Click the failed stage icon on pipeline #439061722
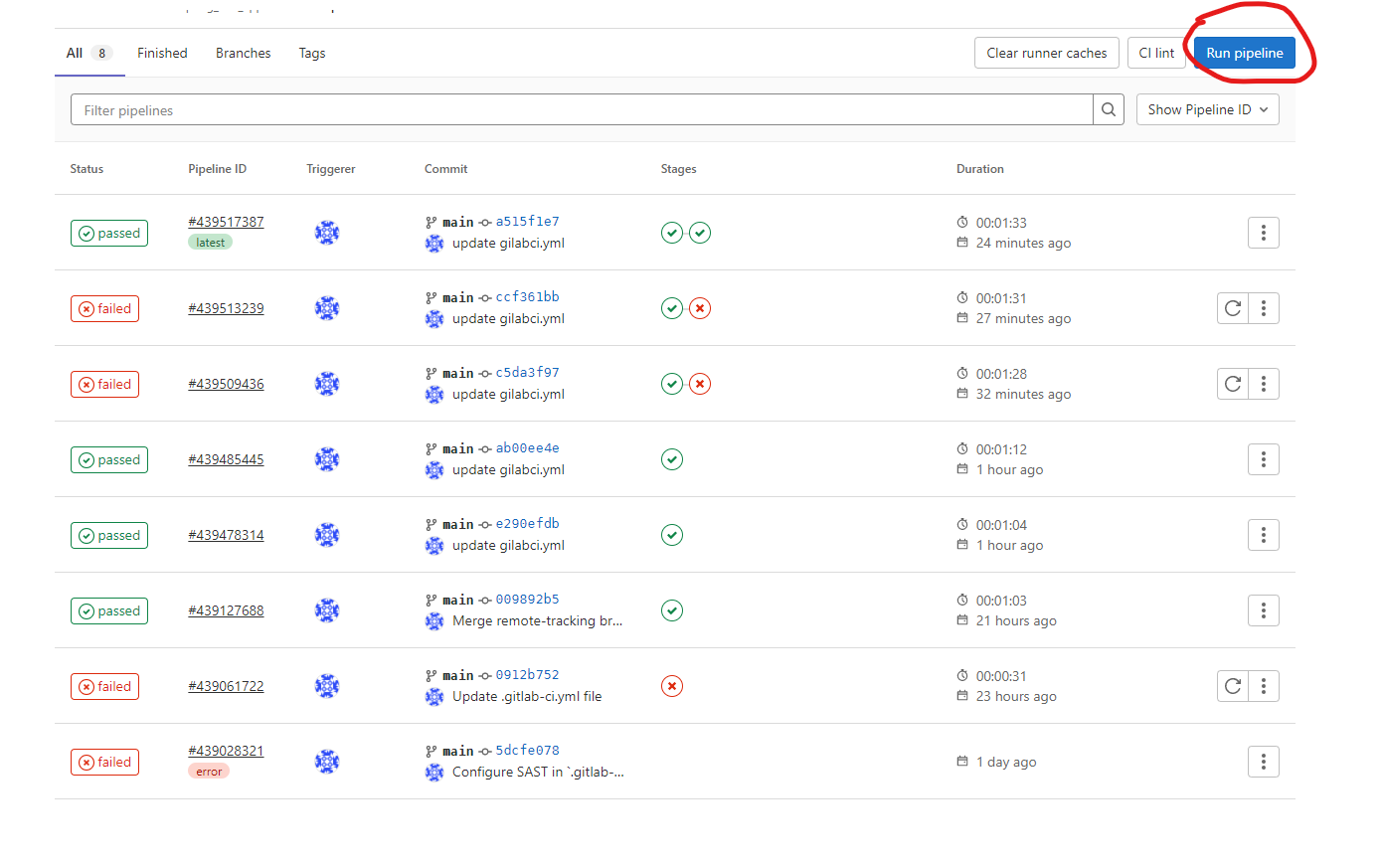 (x=671, y=685)
